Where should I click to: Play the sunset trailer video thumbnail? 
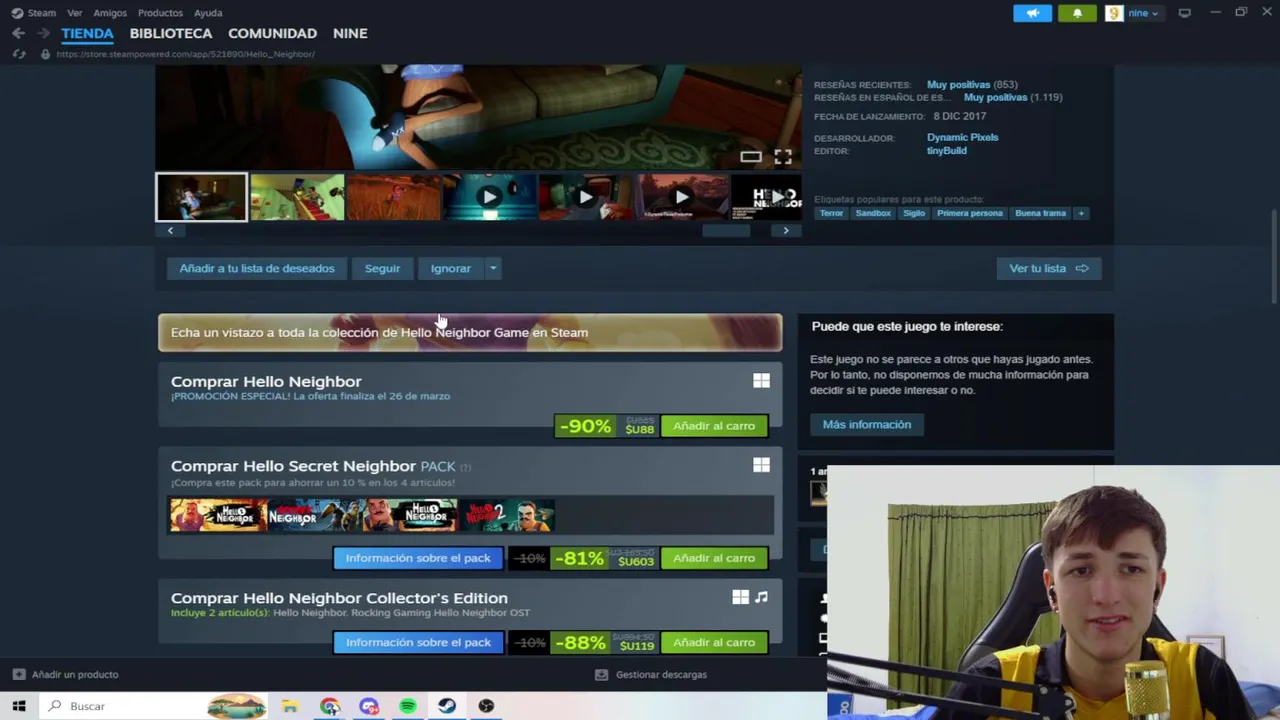tap(681, 197)
